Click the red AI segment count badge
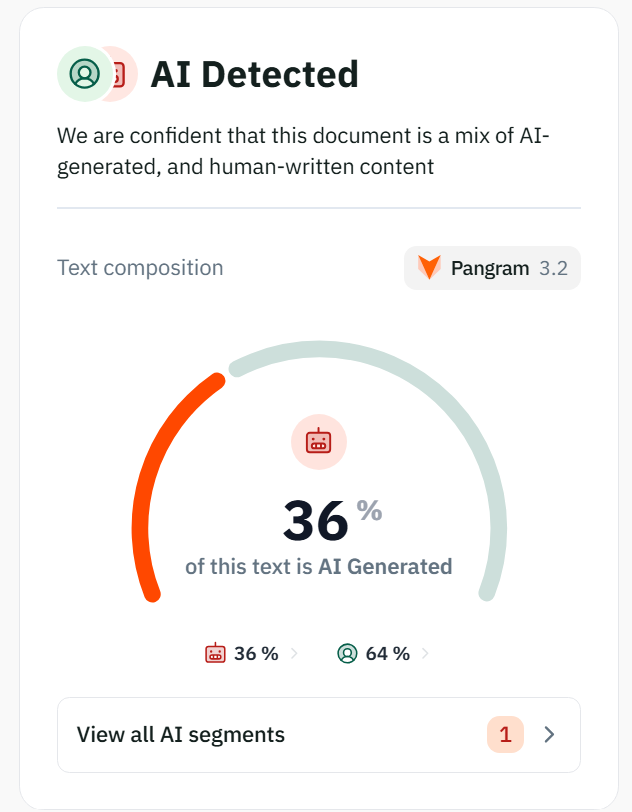Viewport: 632px width, 812px height. pos(505,734)
